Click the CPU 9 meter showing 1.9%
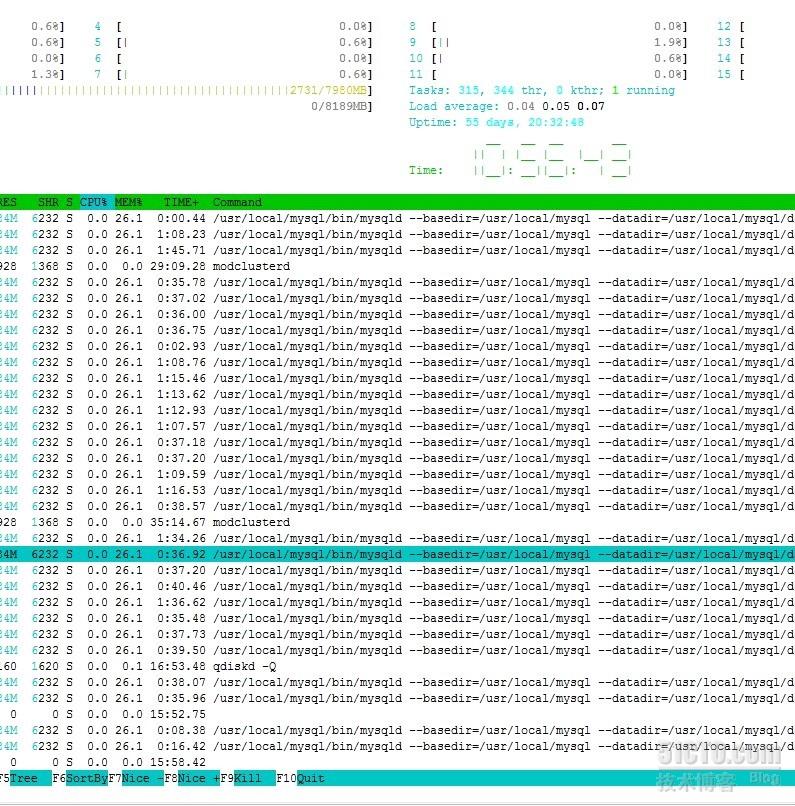The width and height of the screenshot is (795, 806). pyautogui.click(x=550, y=42)
